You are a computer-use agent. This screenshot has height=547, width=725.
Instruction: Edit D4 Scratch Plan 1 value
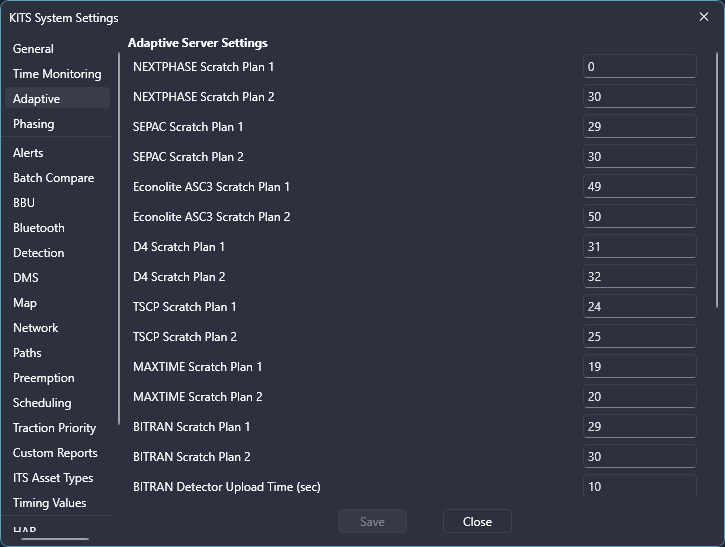[x=639, y=246]
